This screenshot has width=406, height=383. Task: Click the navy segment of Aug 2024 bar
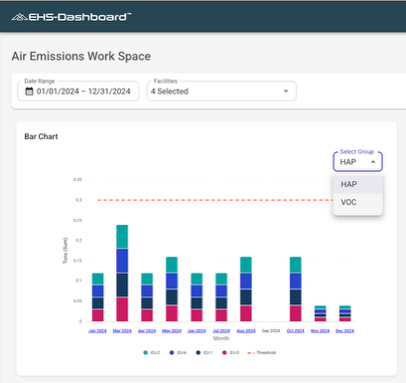tap(246, 297)
